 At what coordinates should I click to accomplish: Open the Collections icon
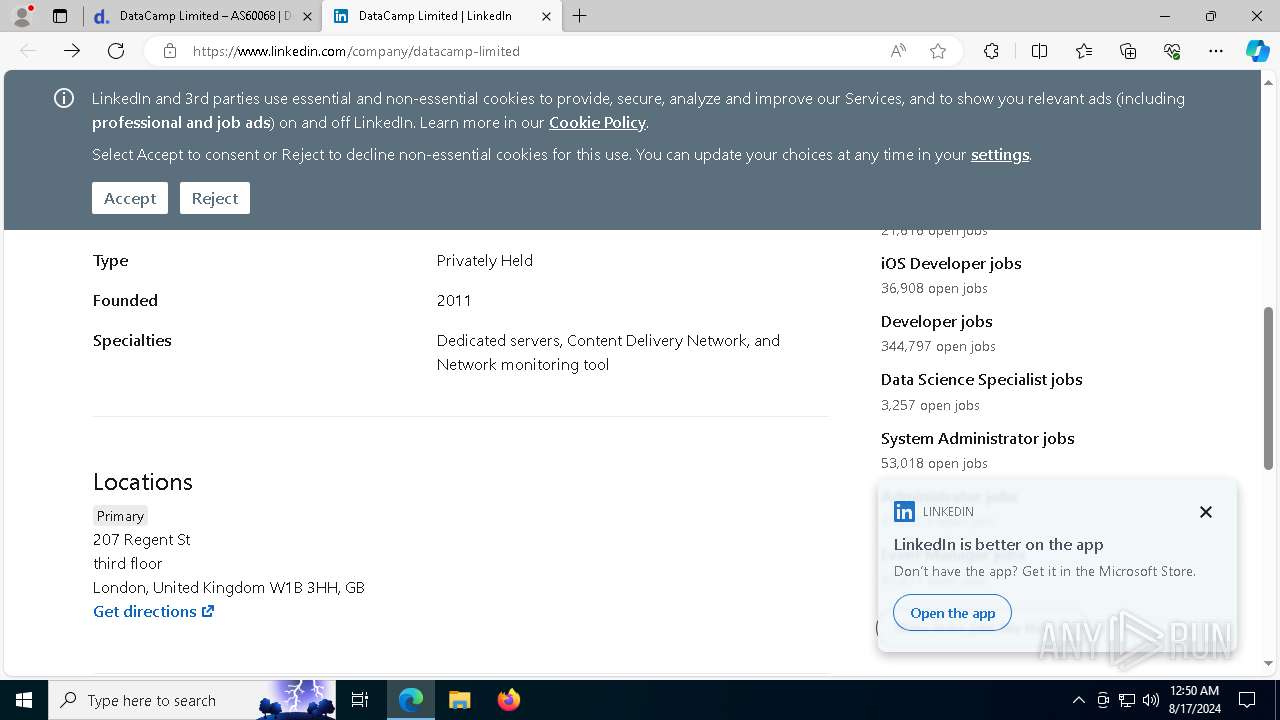1128,51
